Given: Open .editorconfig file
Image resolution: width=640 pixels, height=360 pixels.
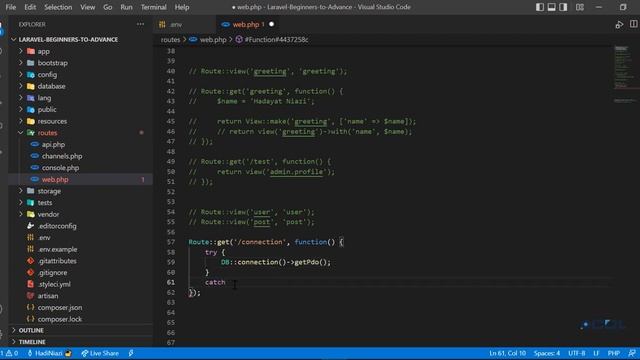Looking at the screenshot, I should click(57, 226).
